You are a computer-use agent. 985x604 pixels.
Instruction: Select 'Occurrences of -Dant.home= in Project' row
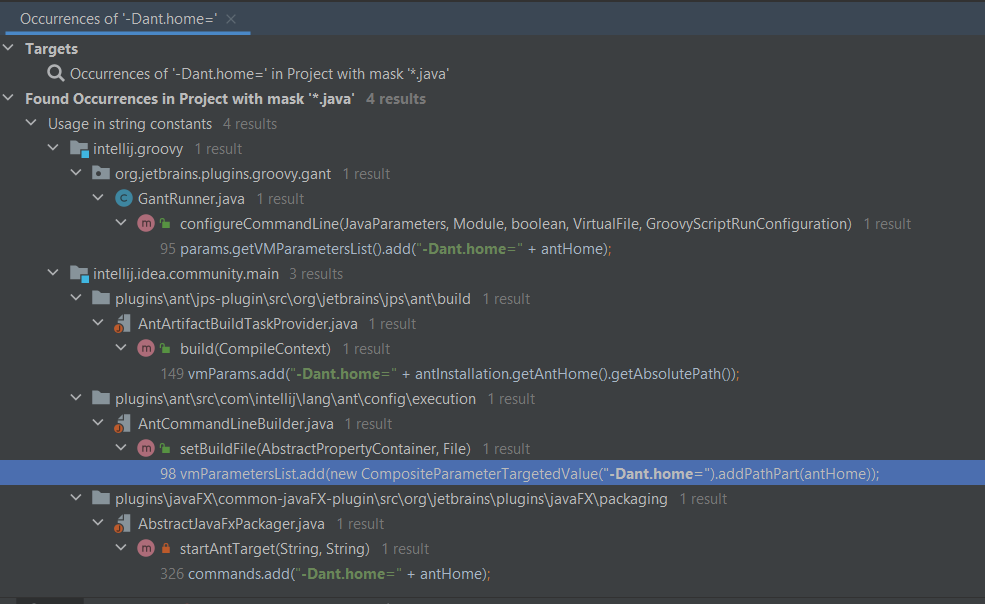pos(259,74)
